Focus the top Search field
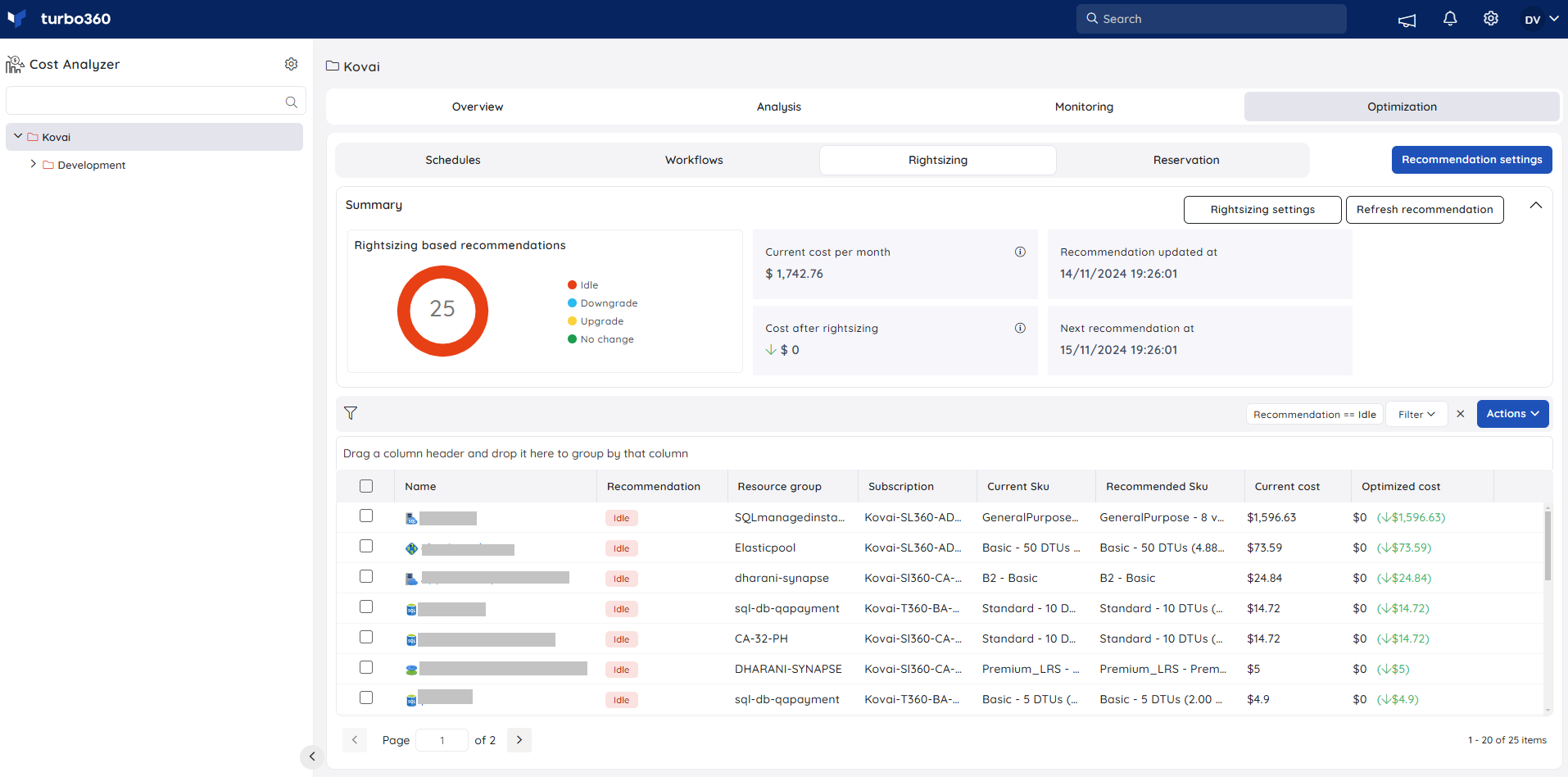1568x777 pixels. [1211, 19]
